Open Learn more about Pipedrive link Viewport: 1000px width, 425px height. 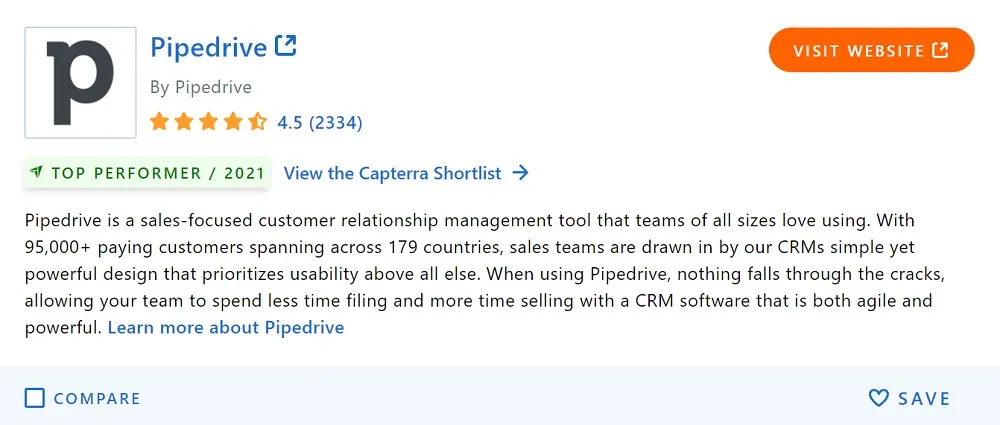tap(226, 327)
